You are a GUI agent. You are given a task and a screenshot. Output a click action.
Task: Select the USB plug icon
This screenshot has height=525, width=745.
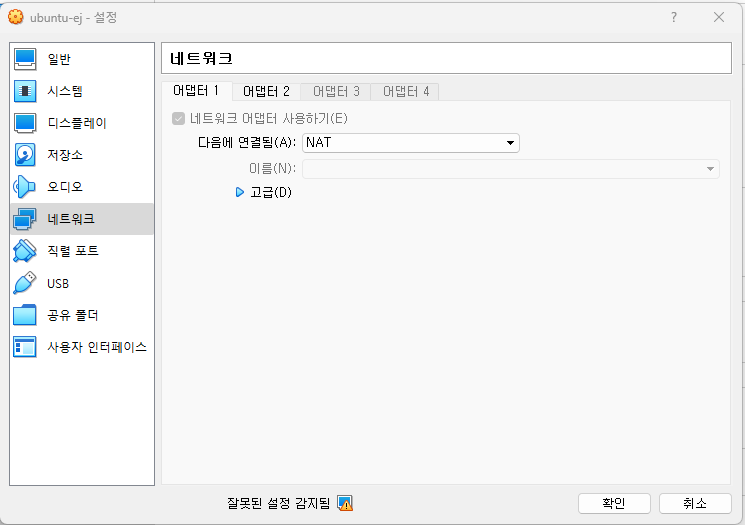25,283
